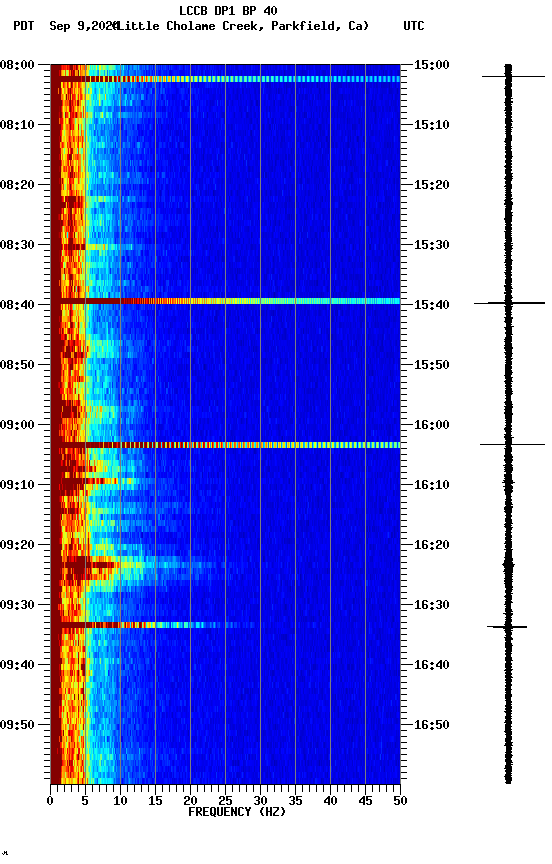552x864 pixels.
Task: Click the 09:40 PDT time label
Action: click(17, 665)
